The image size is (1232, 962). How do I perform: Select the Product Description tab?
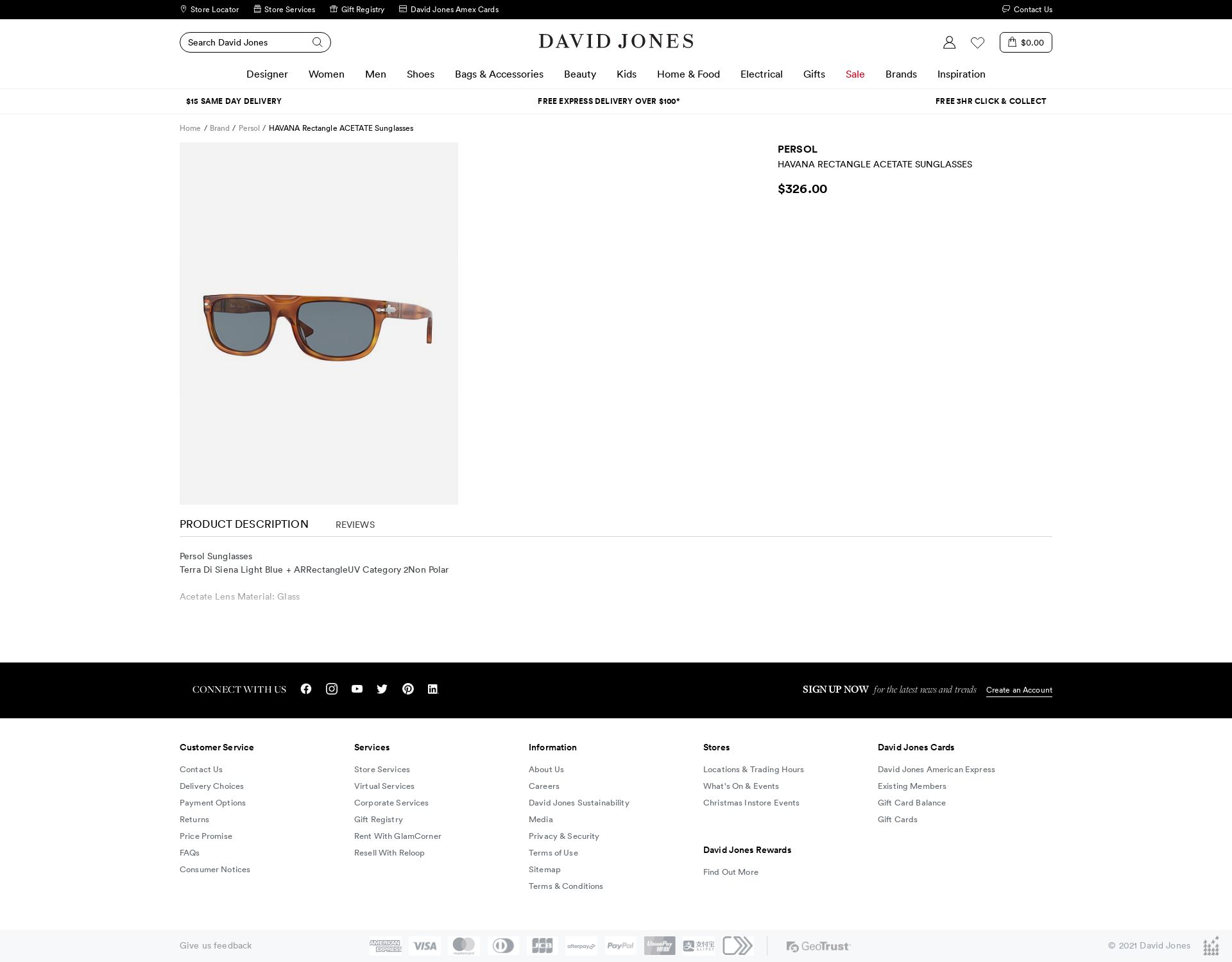coord(244,524)
